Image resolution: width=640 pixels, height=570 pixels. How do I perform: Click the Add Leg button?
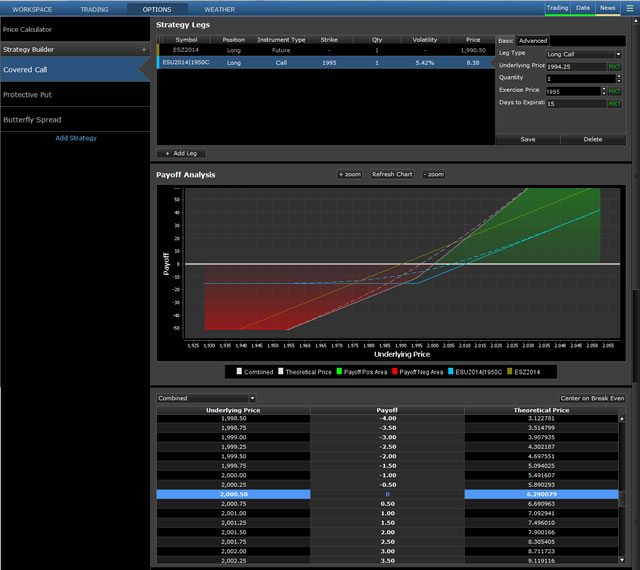pos(181,154)
